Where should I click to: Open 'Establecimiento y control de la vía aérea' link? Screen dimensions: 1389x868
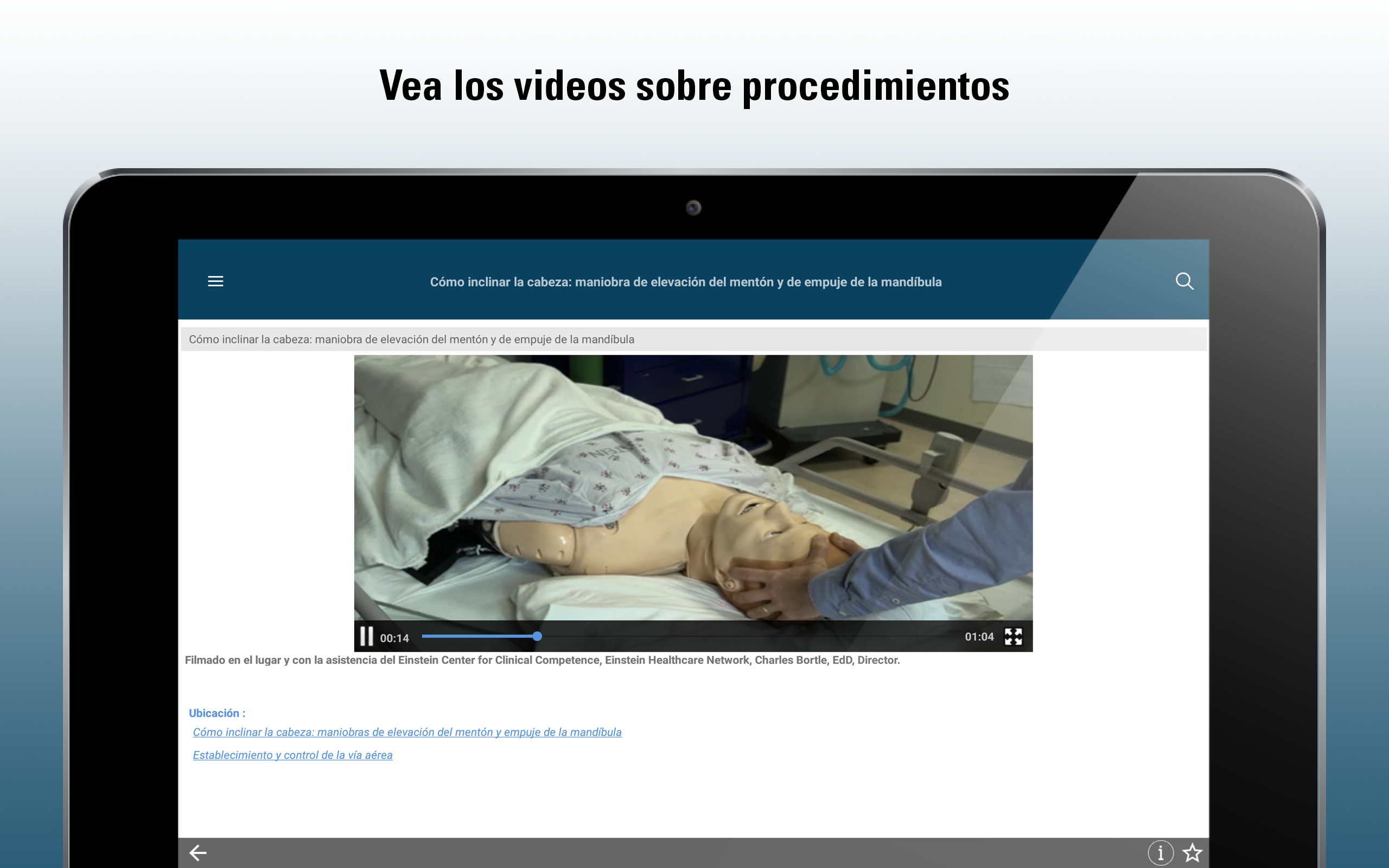point(293,755)
